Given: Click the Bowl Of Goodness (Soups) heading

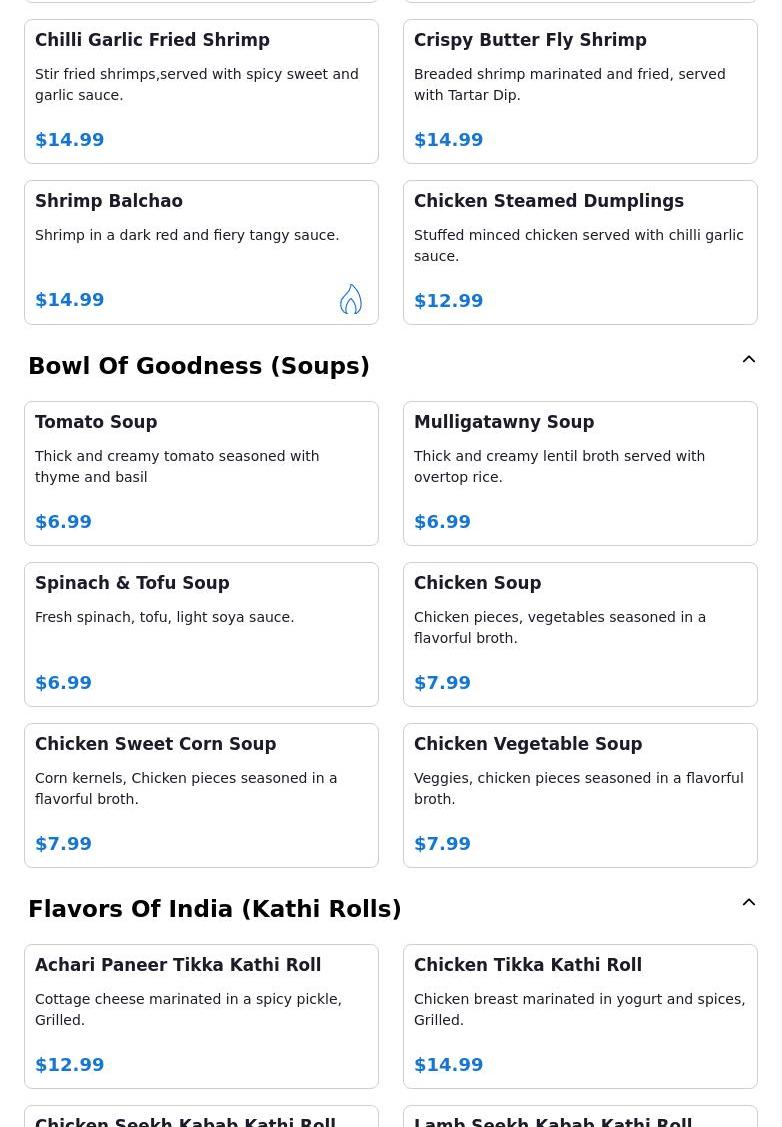Looking at the screenshot, I should [199, 366].
